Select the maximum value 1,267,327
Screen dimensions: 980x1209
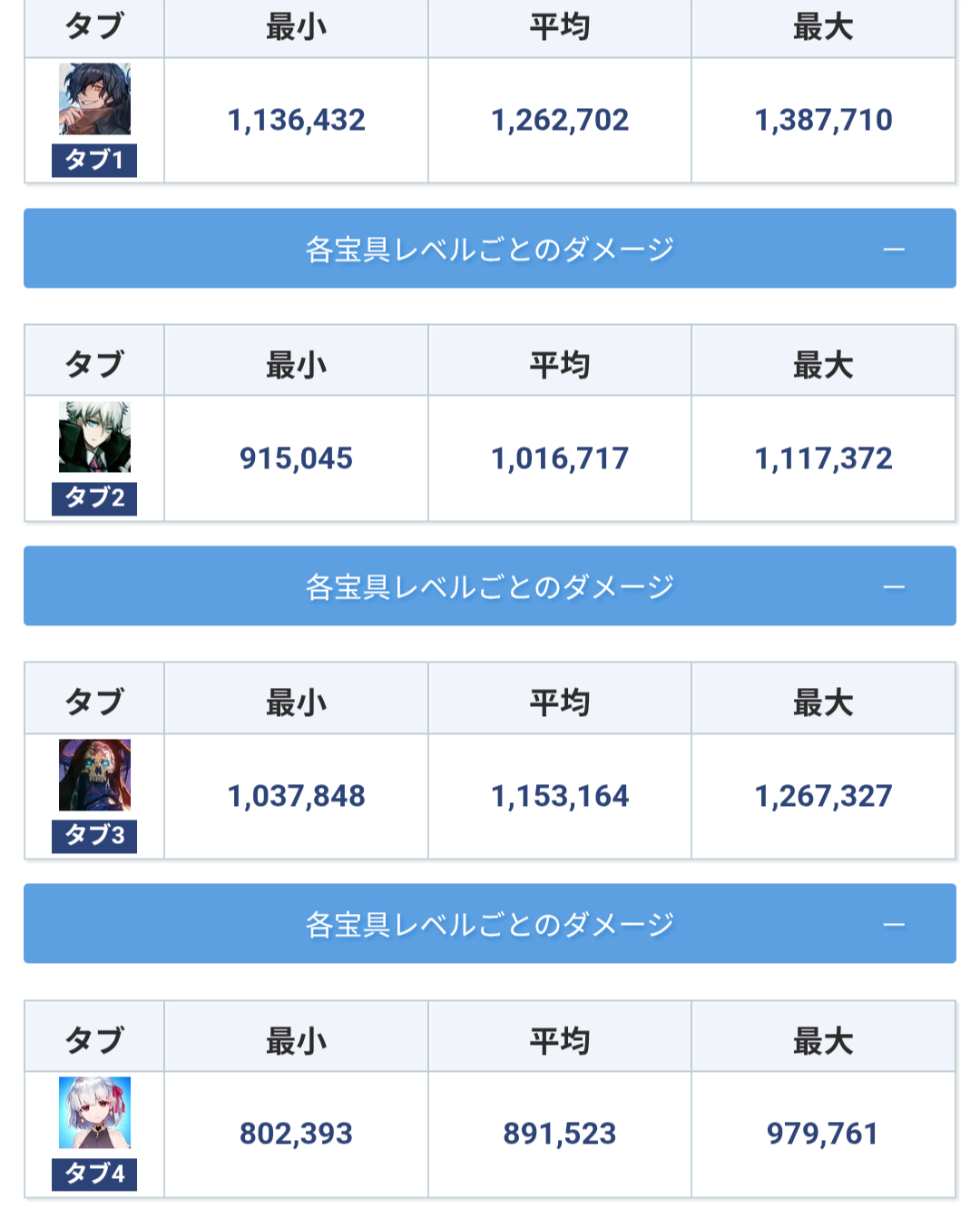click(823, 796)
